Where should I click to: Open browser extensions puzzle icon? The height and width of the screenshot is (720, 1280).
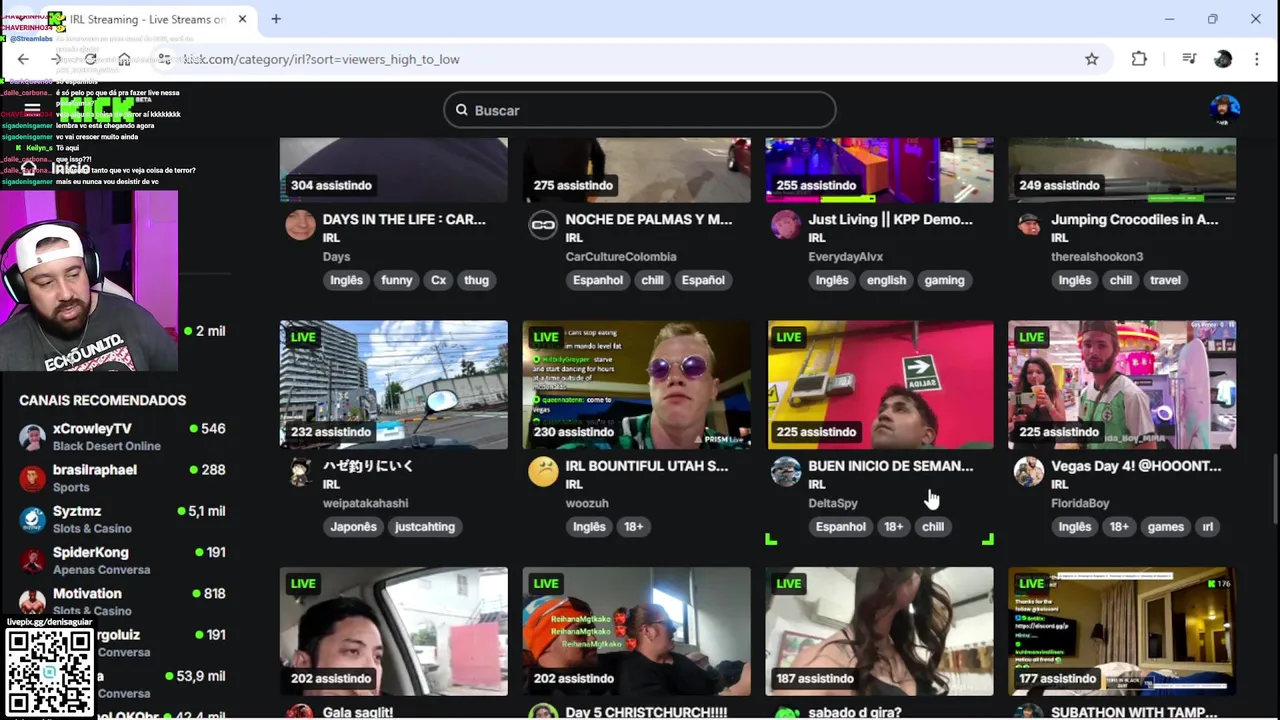pyautogui.click(x=1139, y=59)
